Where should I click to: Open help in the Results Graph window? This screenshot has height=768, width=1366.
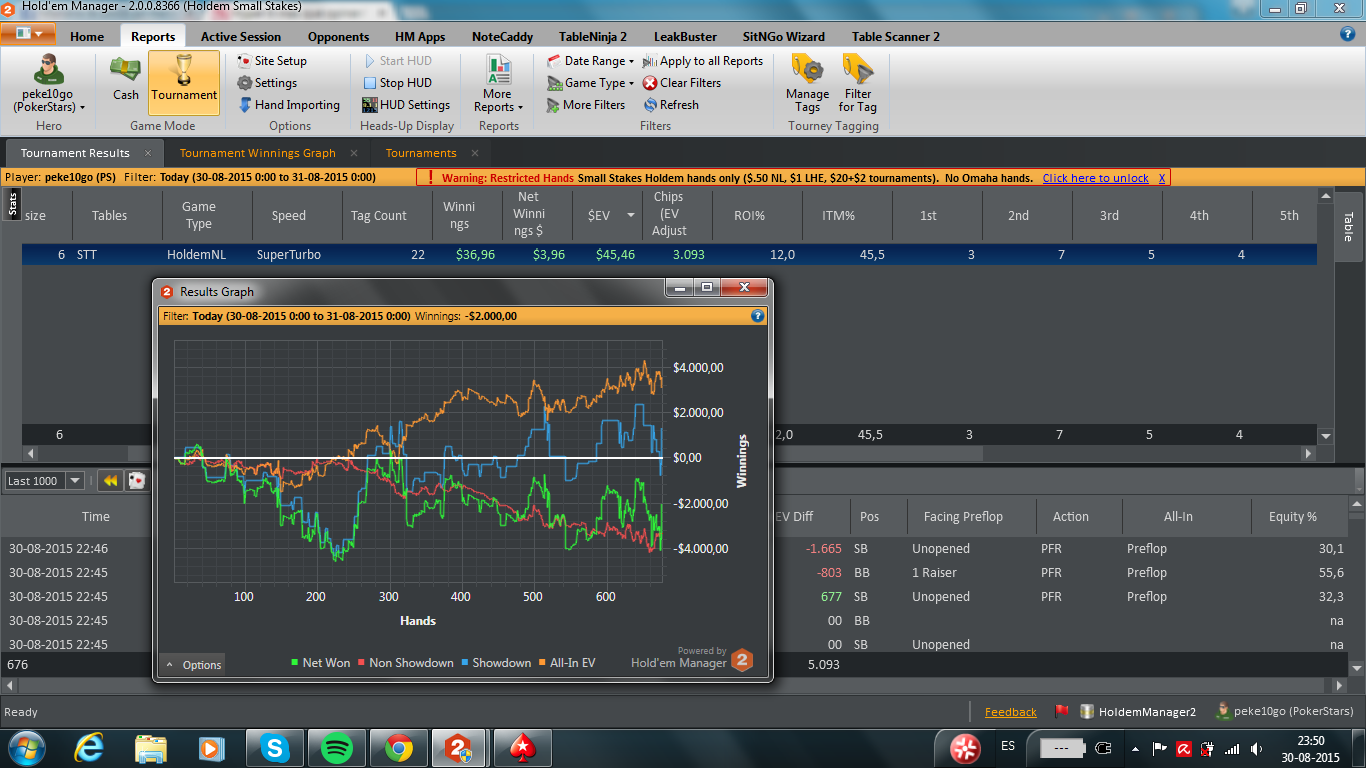[x=758, y=316]
